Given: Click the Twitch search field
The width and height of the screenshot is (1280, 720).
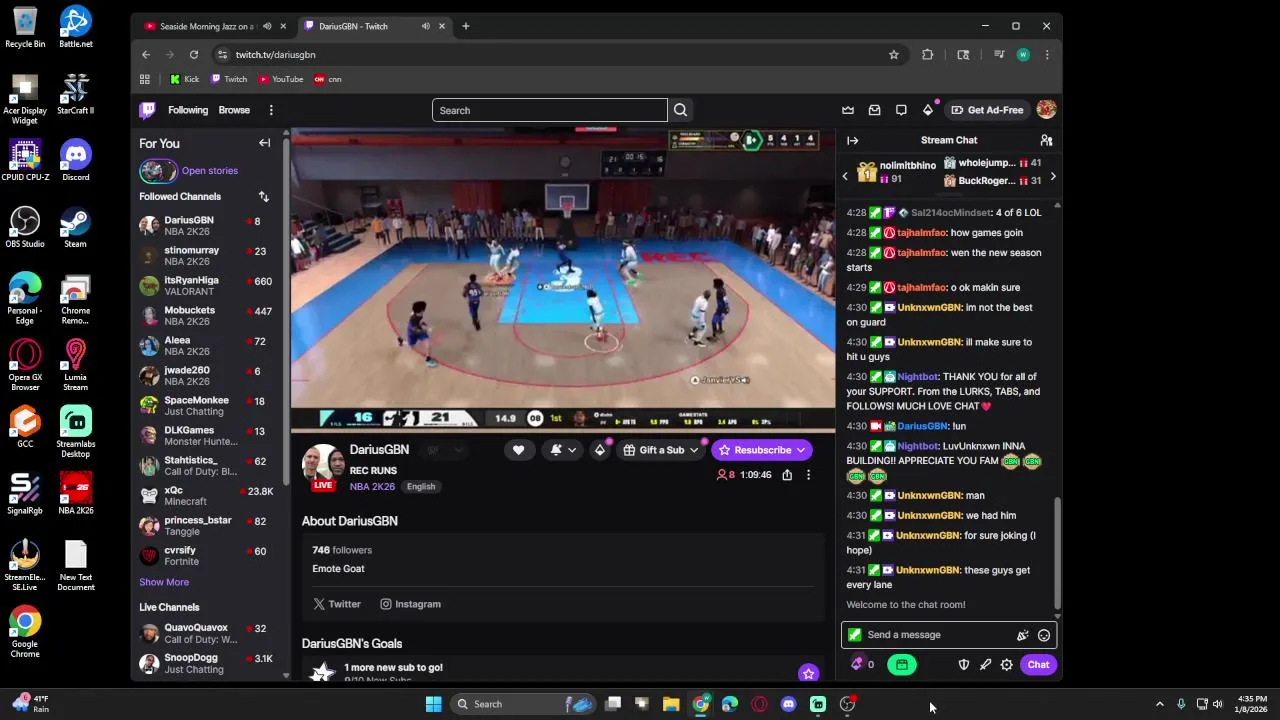Looking at the screenshot, I should [549, 110].
